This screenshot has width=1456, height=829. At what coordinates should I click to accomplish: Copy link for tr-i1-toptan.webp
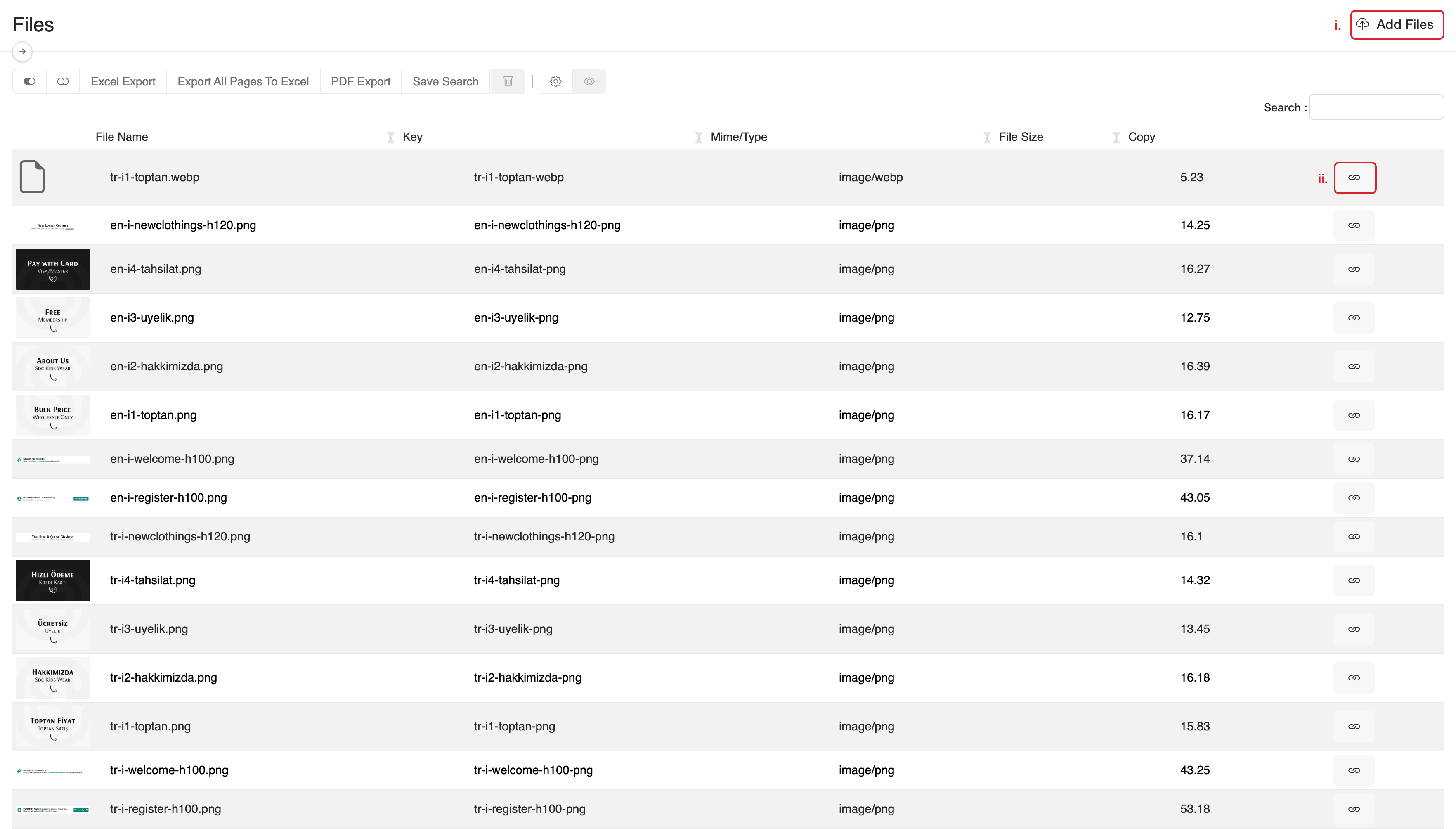1354,178
